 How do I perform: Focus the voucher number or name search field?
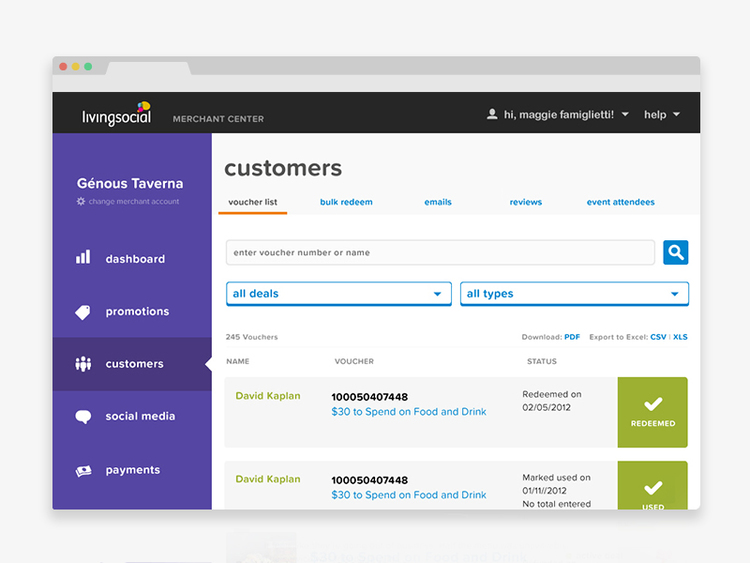pyautogui.click(x=440, y=253)
